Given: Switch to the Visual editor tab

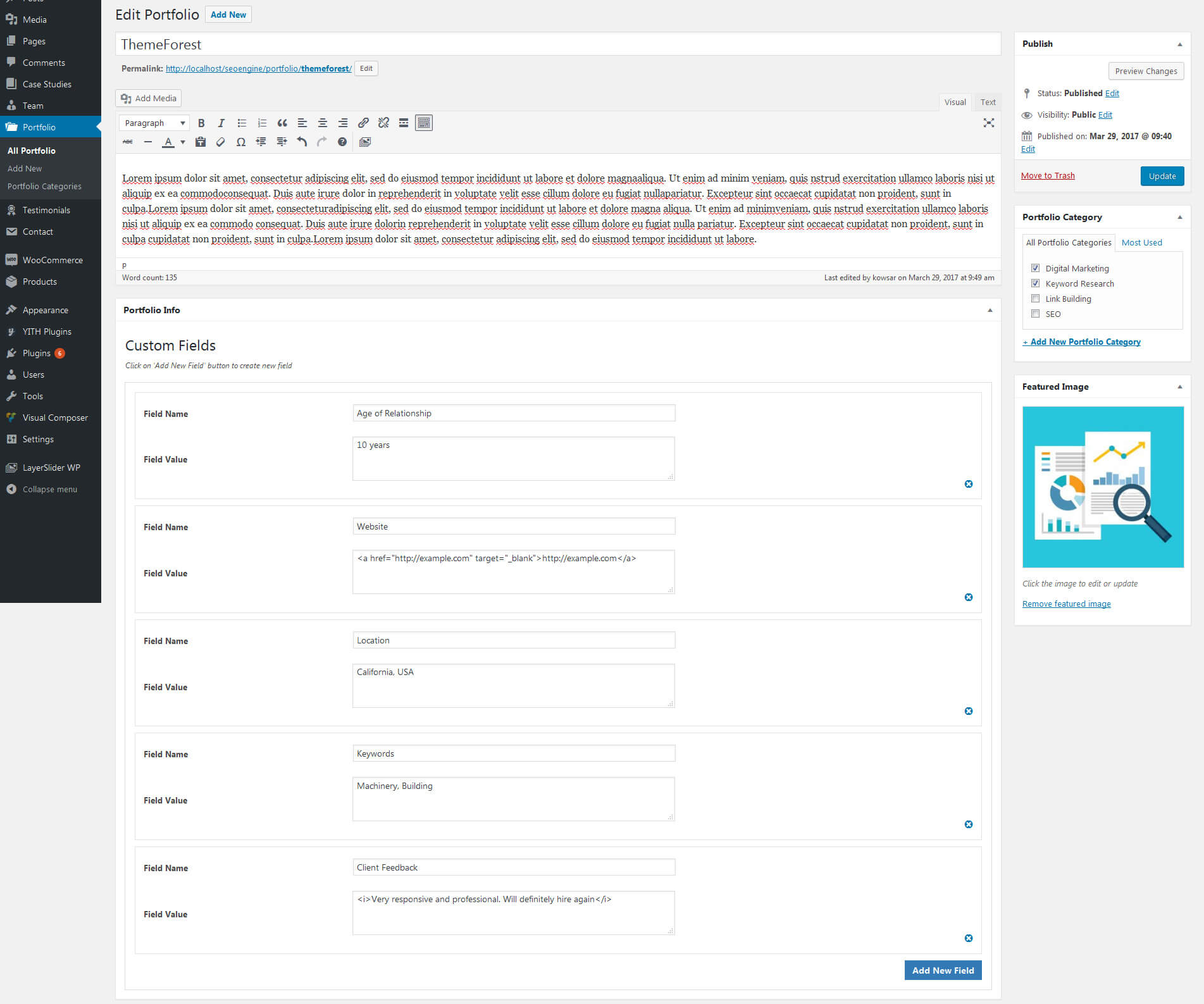Looking at the screenshot, I should [955, 102].
